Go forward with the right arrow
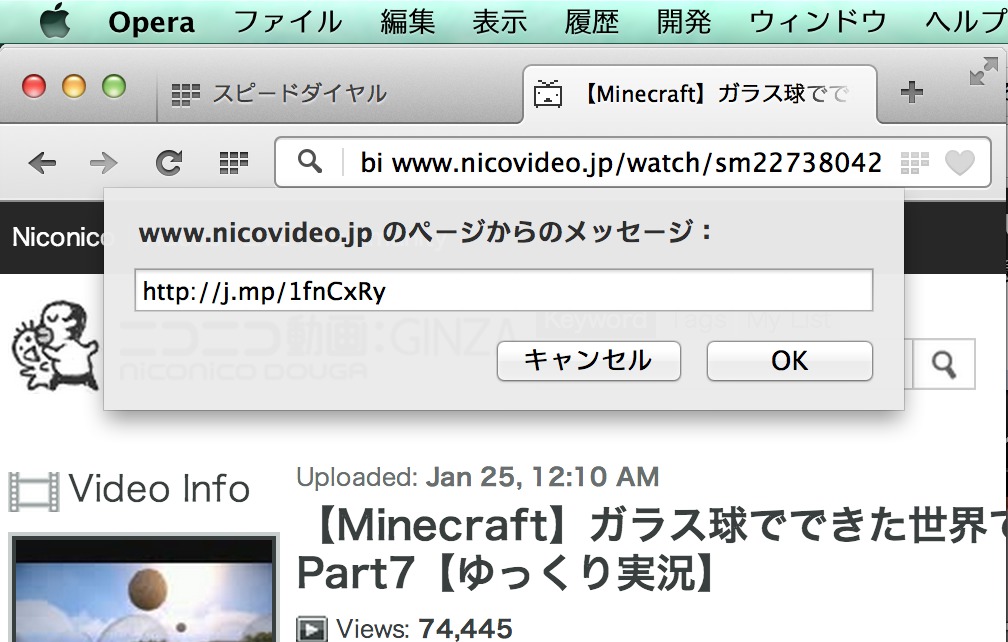 tap(104, 163)
